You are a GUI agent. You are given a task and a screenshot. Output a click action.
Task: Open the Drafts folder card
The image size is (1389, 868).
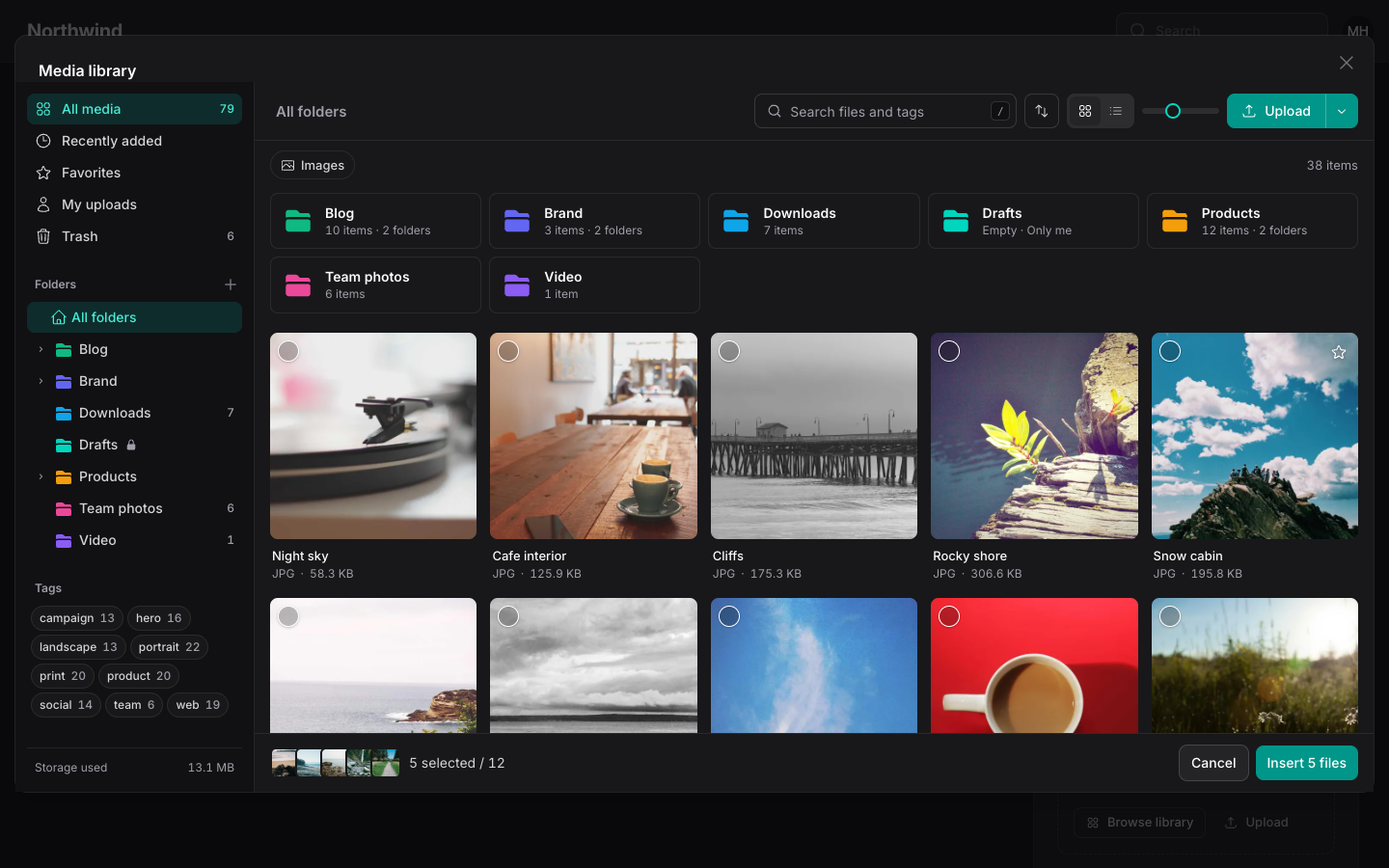click(x=1033, y=221)
